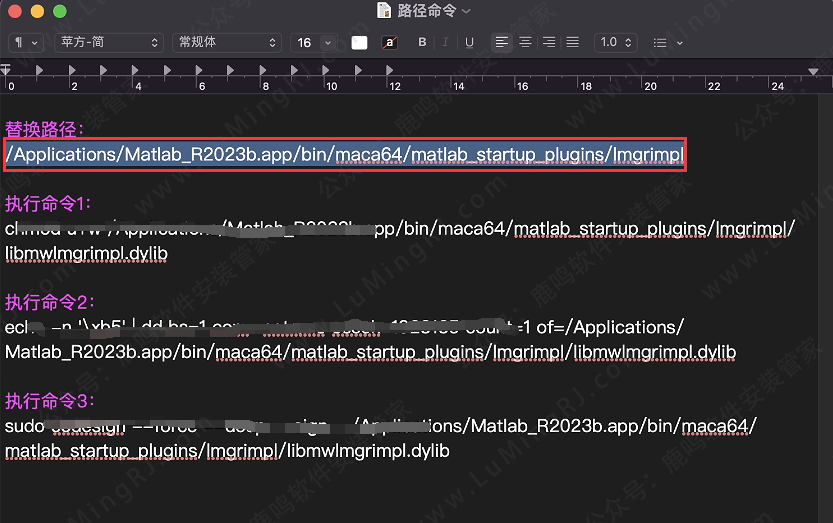This screenshot has width=833, height=523.
Task: Toggle underline formatting
Action: (470, 43)
